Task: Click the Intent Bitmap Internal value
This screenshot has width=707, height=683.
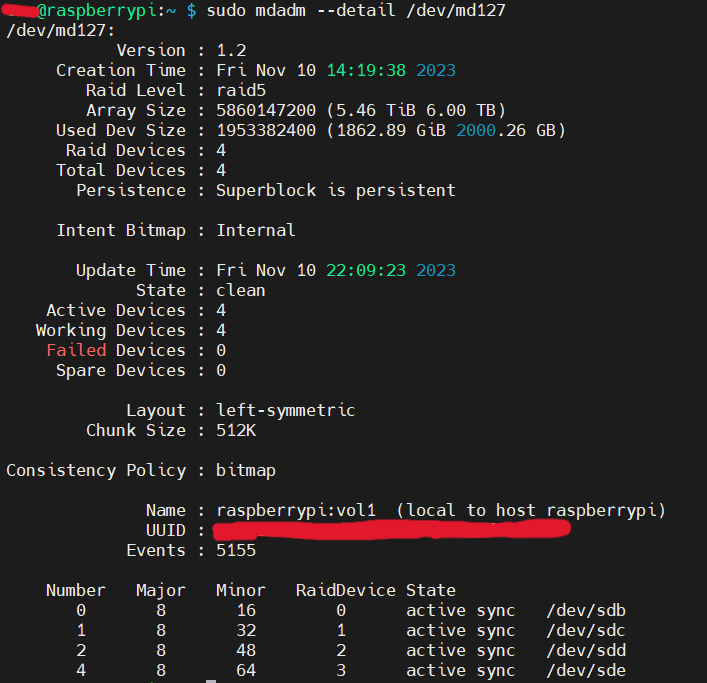Action: [x=256, y=230]
